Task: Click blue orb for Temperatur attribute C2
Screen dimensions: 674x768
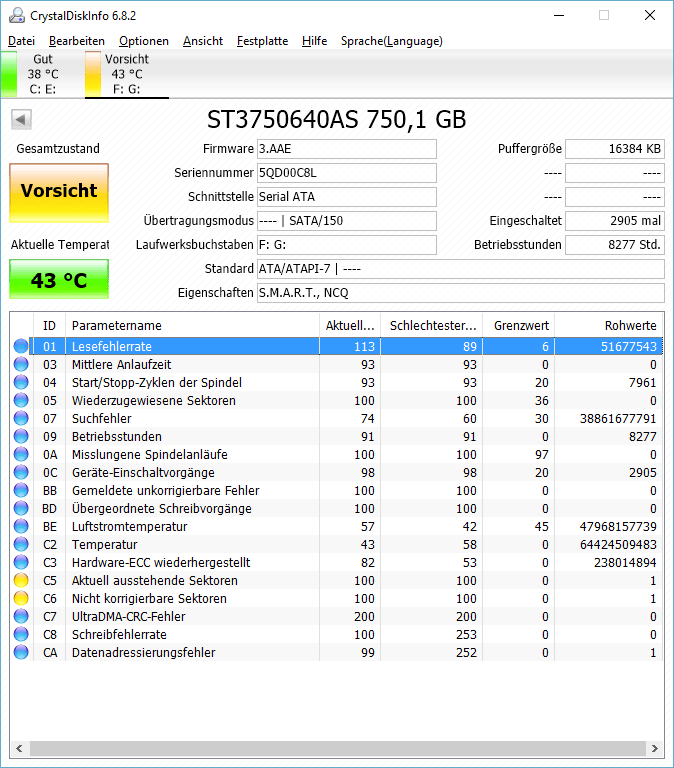Action: tap(21, 544)
